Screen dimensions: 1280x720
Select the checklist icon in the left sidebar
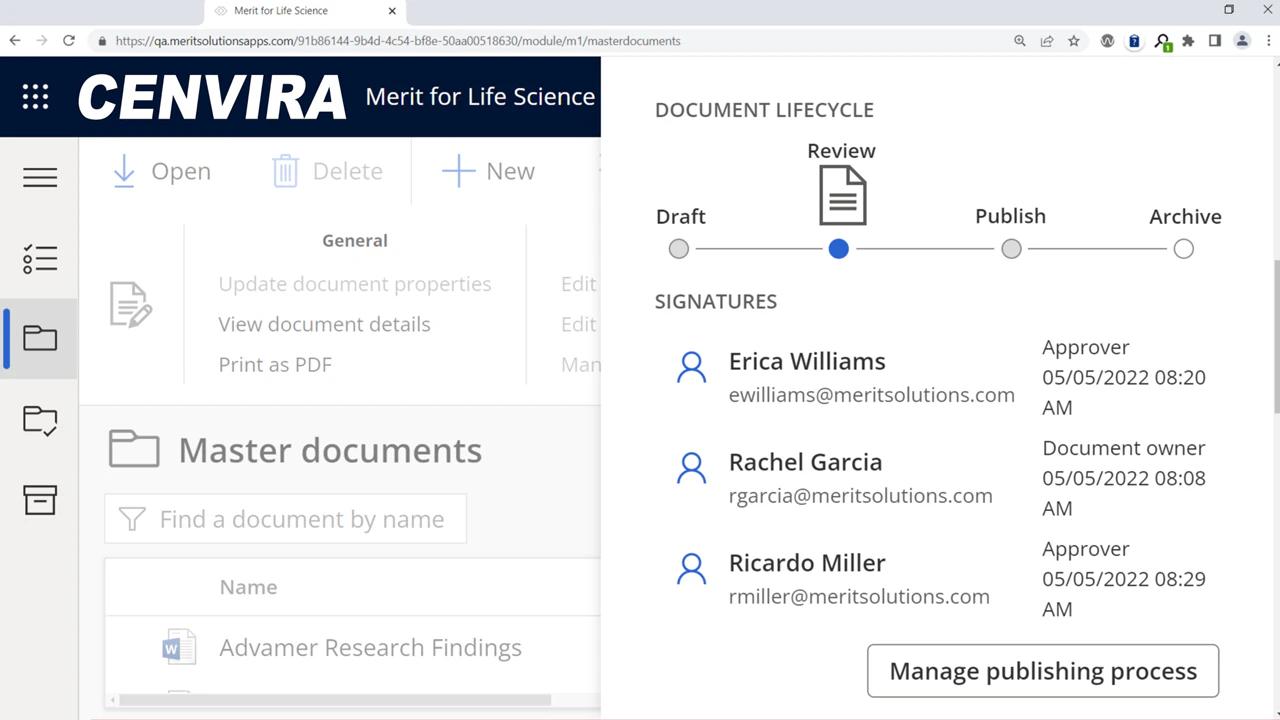(x=40, y=259)
